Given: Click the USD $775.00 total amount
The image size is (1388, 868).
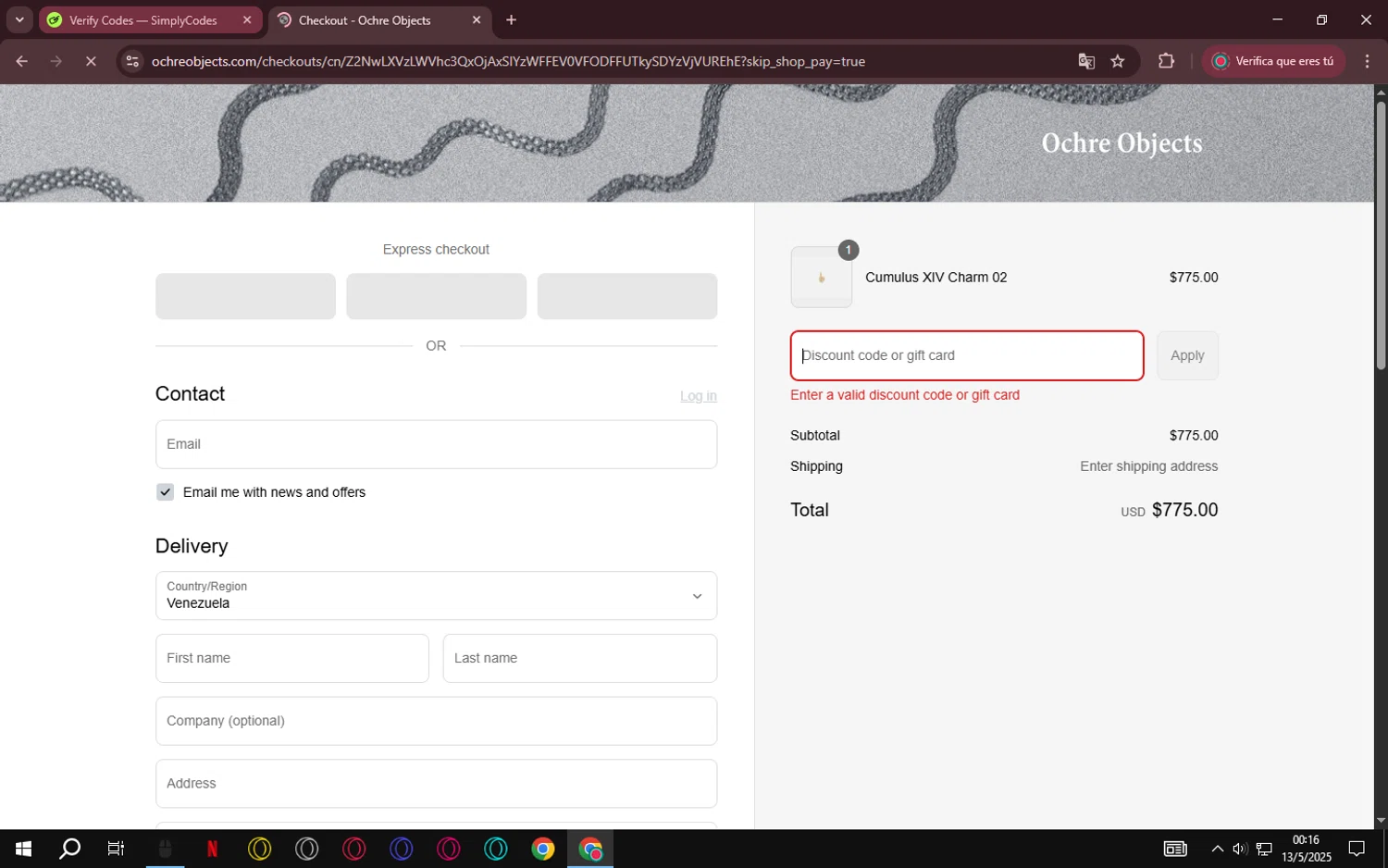Looking at the screenshot, I should [x=1170, y=511].
